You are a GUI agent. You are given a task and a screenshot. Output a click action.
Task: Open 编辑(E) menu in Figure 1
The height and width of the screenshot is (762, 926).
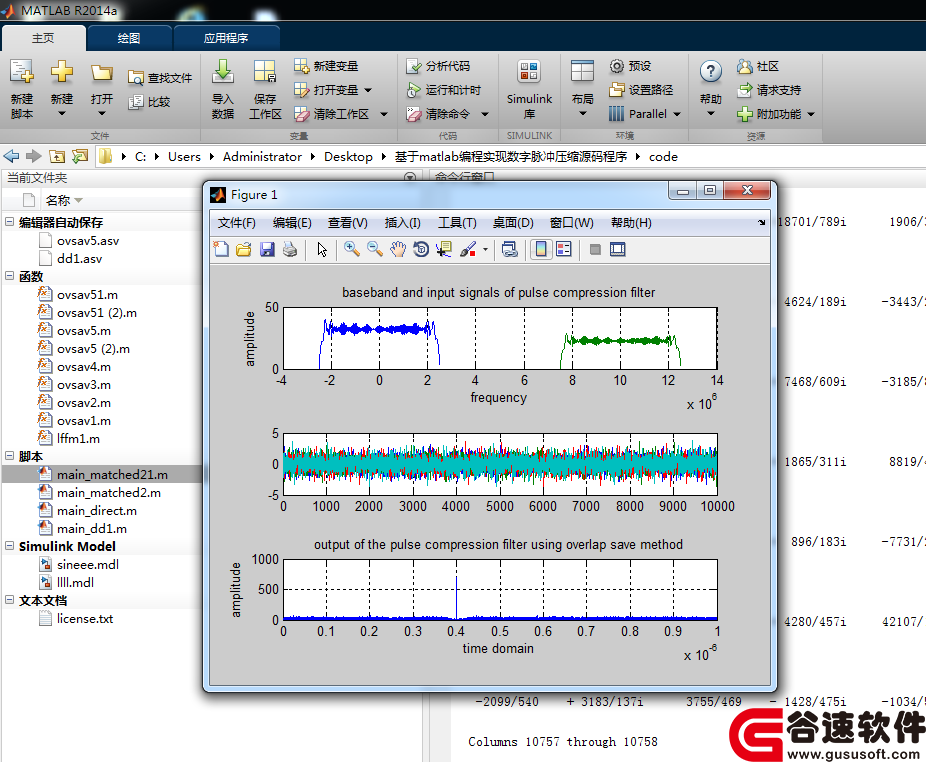(292, 223)
